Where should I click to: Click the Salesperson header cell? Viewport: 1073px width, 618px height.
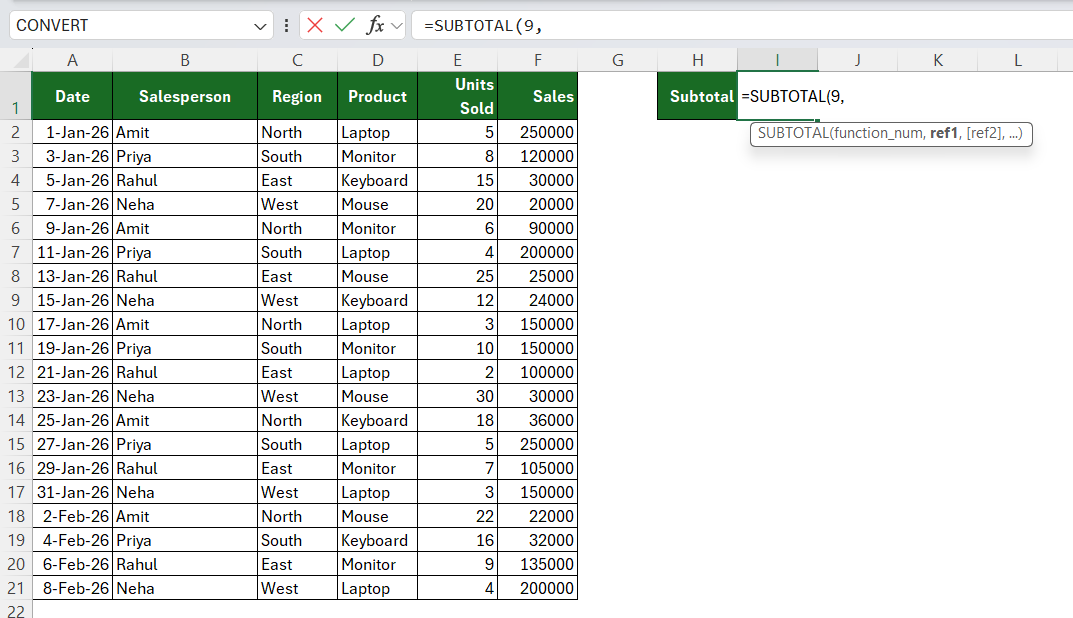point(185,96)
